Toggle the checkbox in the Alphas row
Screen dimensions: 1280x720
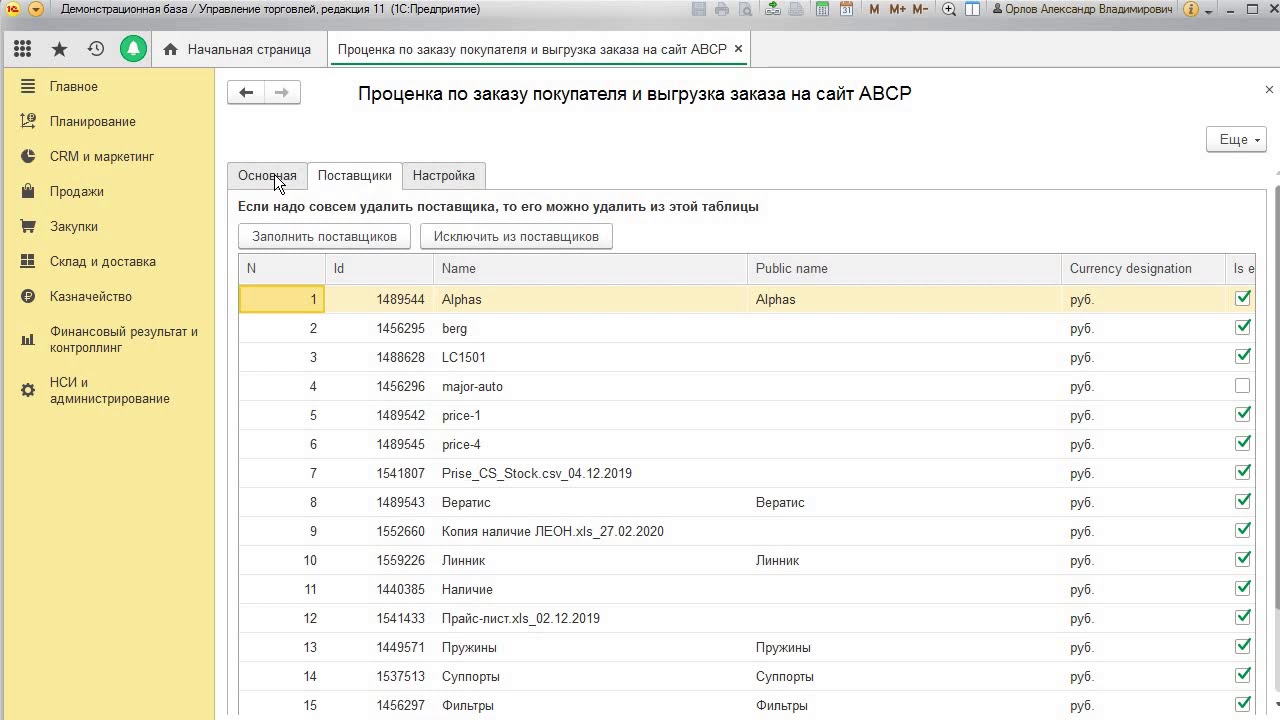(x=1243, y=298)
